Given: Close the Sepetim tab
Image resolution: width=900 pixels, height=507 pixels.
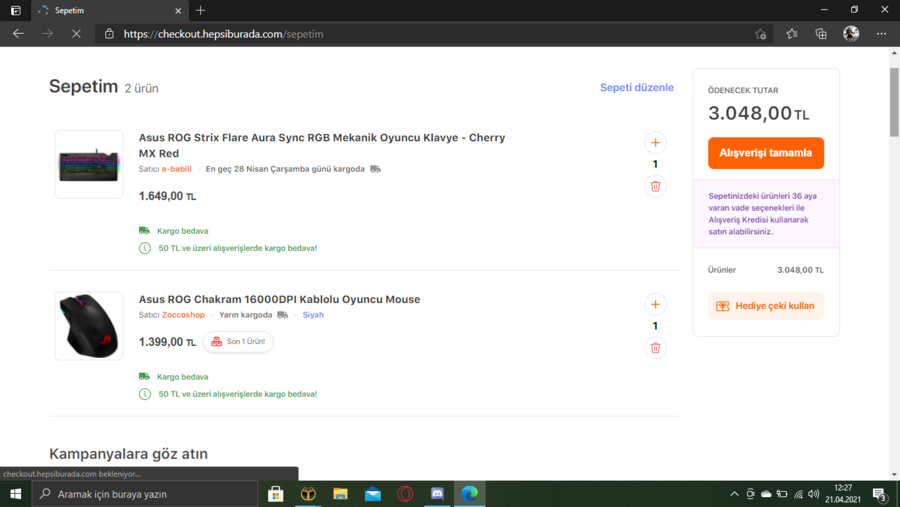Looking at the screenshot, I should [178, 10].
